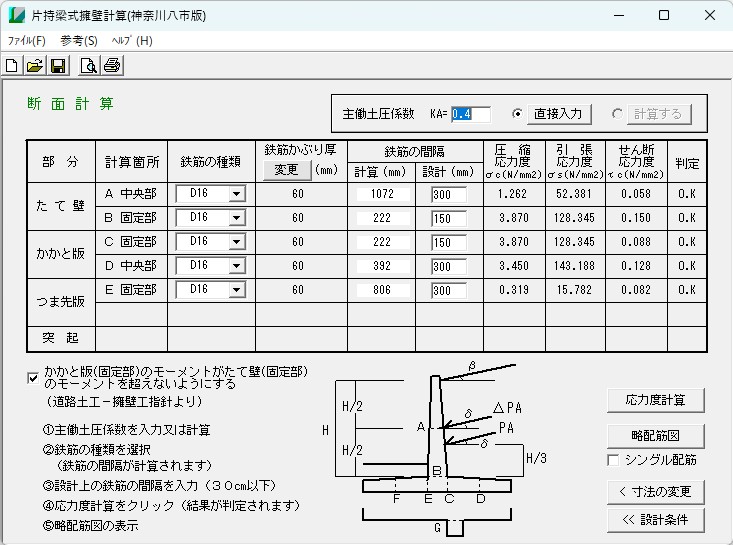Click the 変更 cover thickness button
Screen dimensions: 733x545
point(287,170)
